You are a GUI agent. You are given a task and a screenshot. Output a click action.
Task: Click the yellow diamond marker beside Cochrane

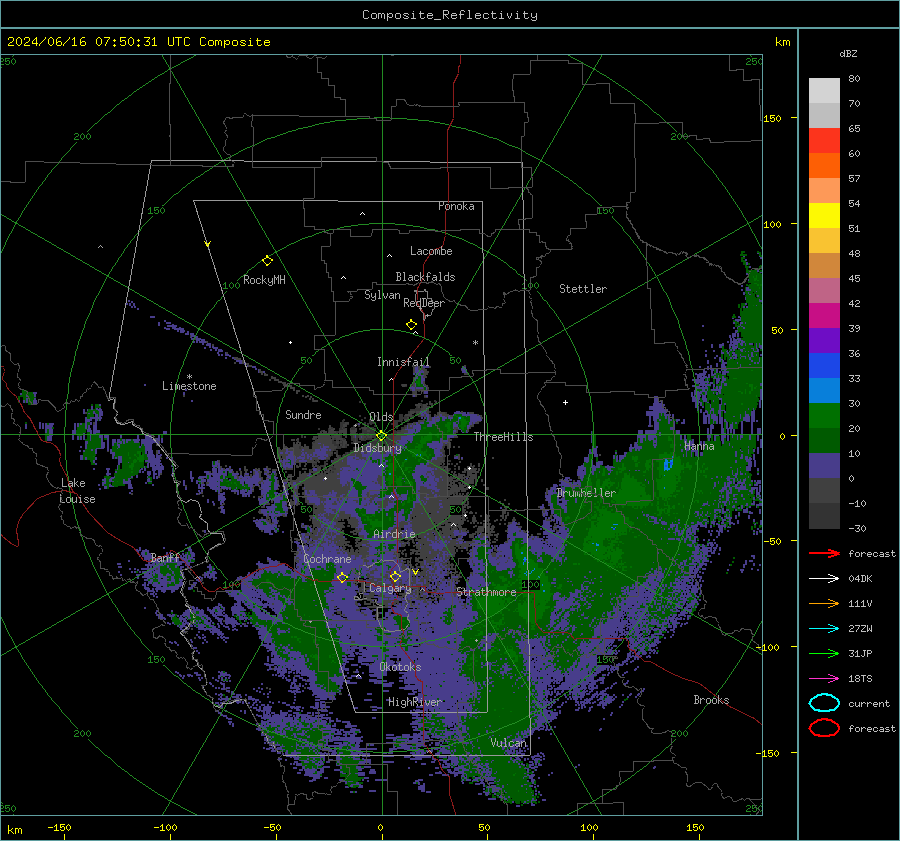coord(343,578)
